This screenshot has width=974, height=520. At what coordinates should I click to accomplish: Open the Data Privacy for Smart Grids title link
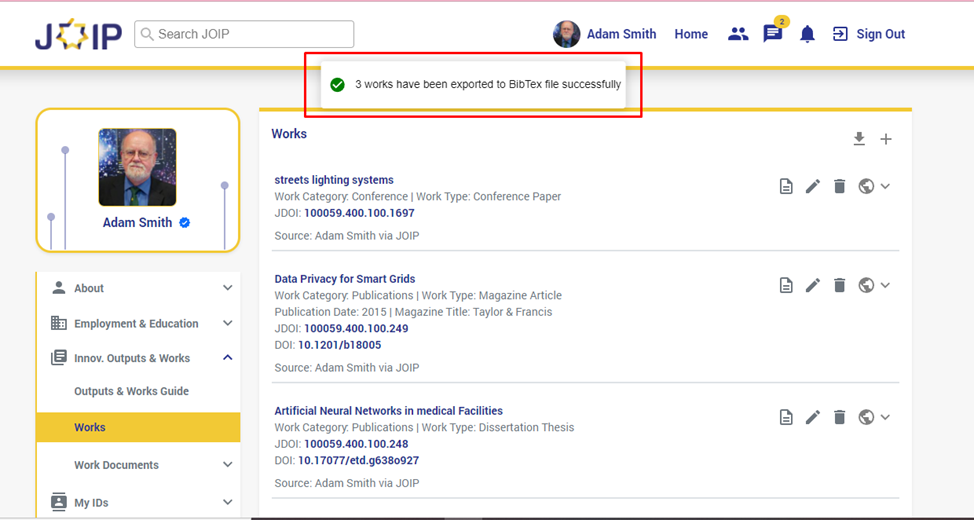[x=344, y=279]
